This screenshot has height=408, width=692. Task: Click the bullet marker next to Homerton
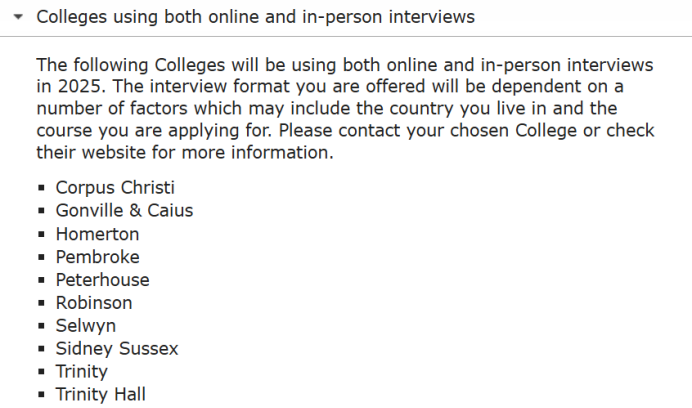(42, 234)
